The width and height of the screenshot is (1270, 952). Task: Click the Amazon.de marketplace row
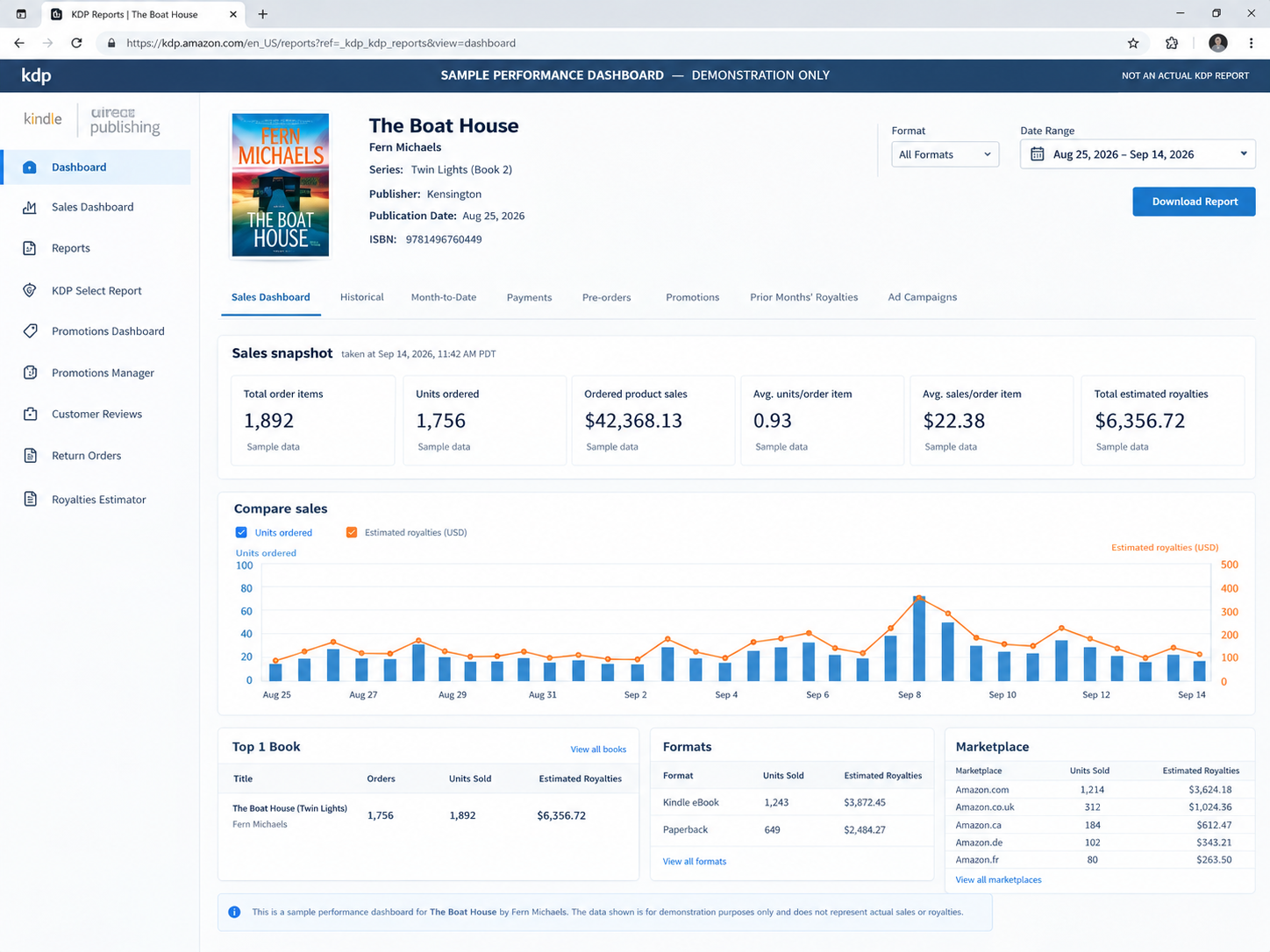tap(1099, 842)
